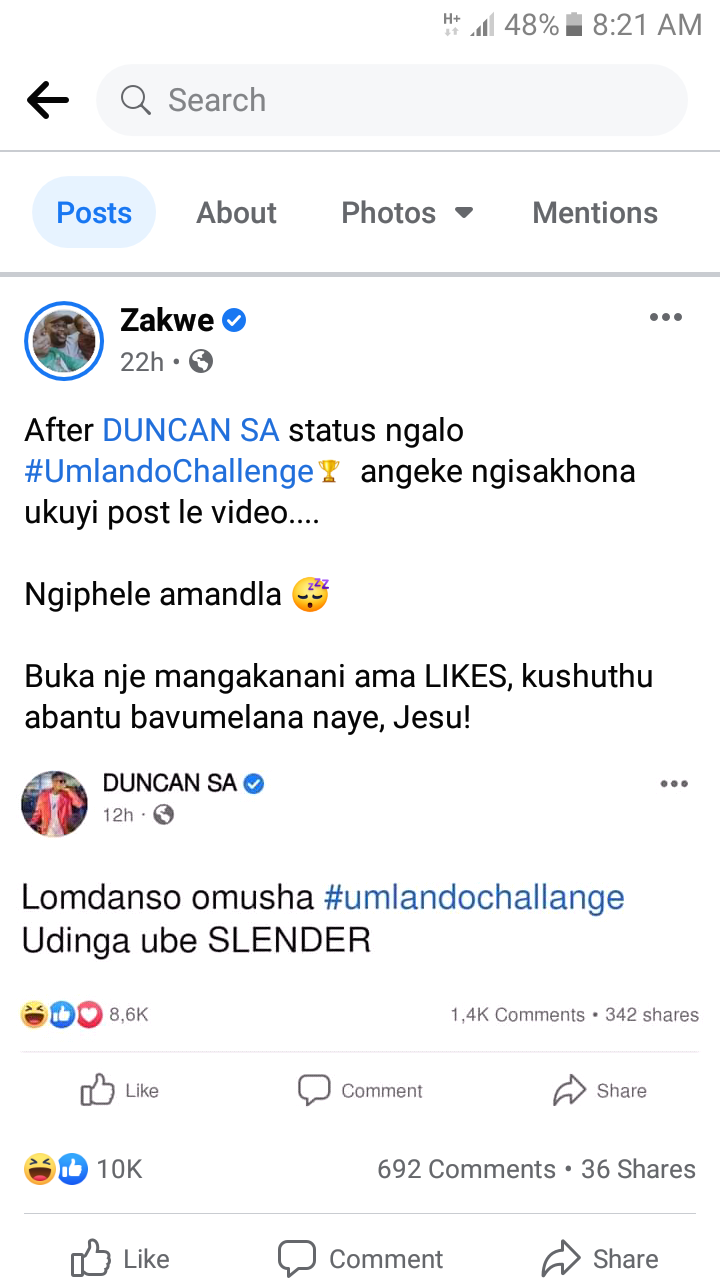
Task: Open the DUNCAN SA mention link
Action: [x=192, y=430]
